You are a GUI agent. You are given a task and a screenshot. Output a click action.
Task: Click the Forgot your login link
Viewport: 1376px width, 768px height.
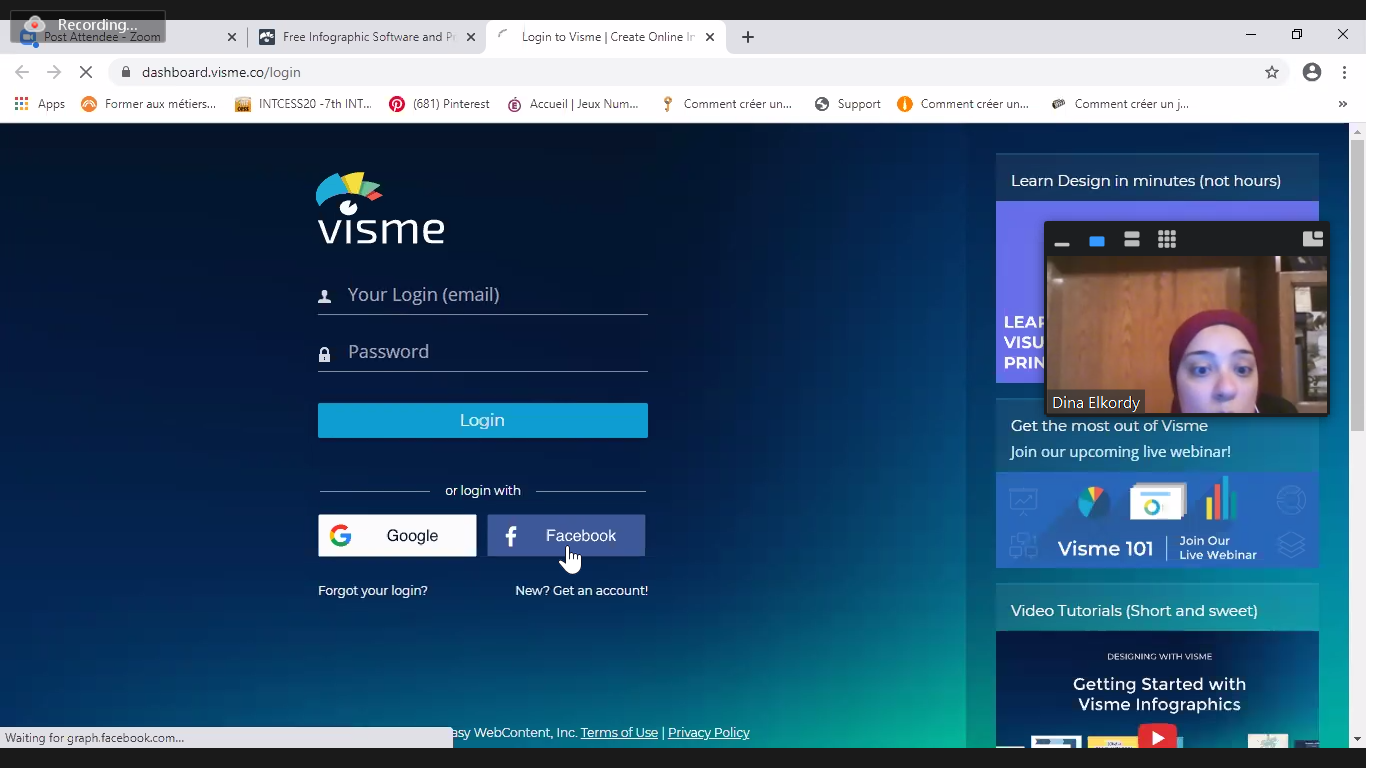coord(373,591)
